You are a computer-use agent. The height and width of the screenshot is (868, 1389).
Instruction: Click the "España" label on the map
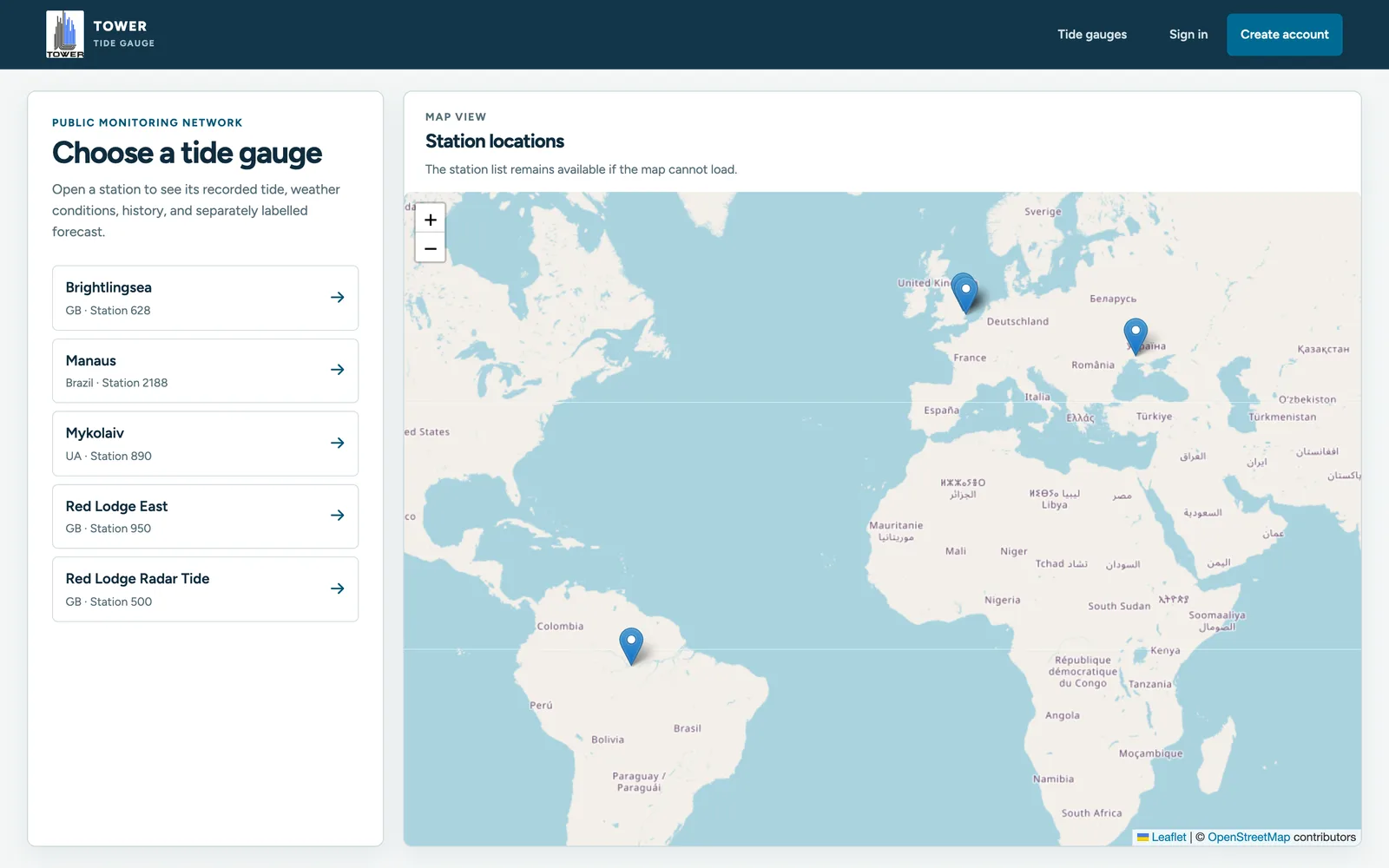coord(942,410)
